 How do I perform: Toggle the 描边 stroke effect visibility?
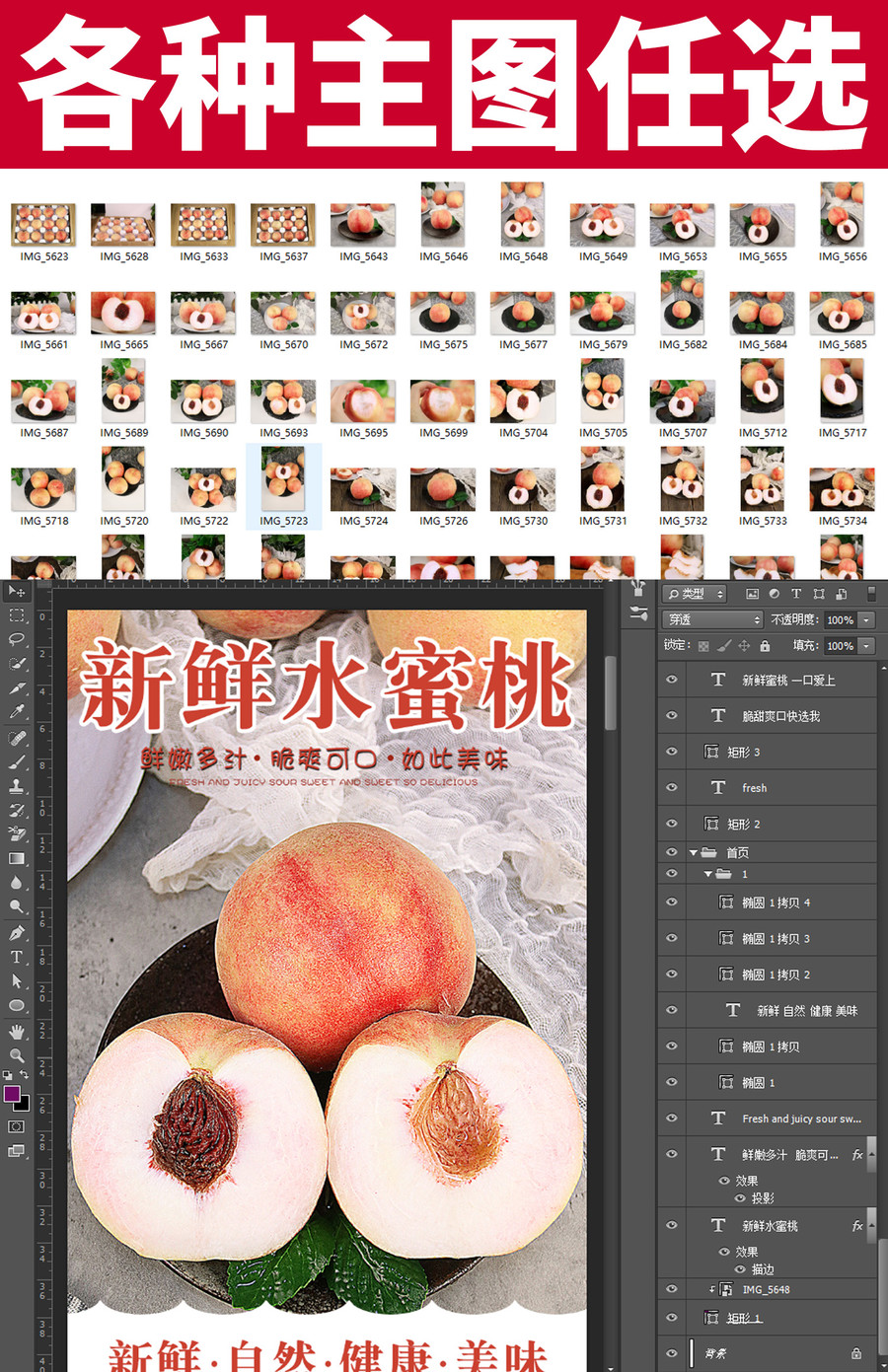click(739, 1269)
